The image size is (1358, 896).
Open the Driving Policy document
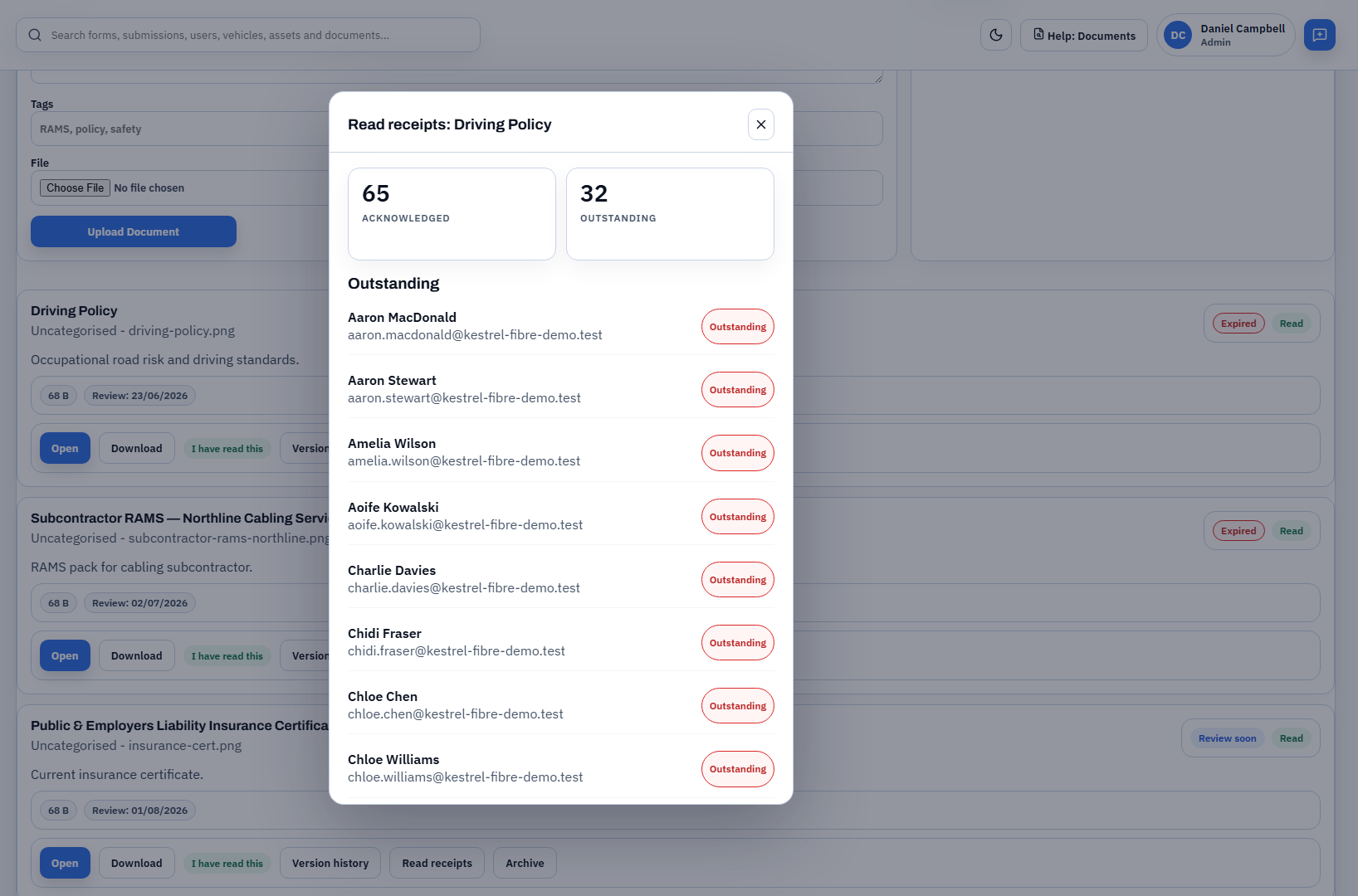pos(65,448)
